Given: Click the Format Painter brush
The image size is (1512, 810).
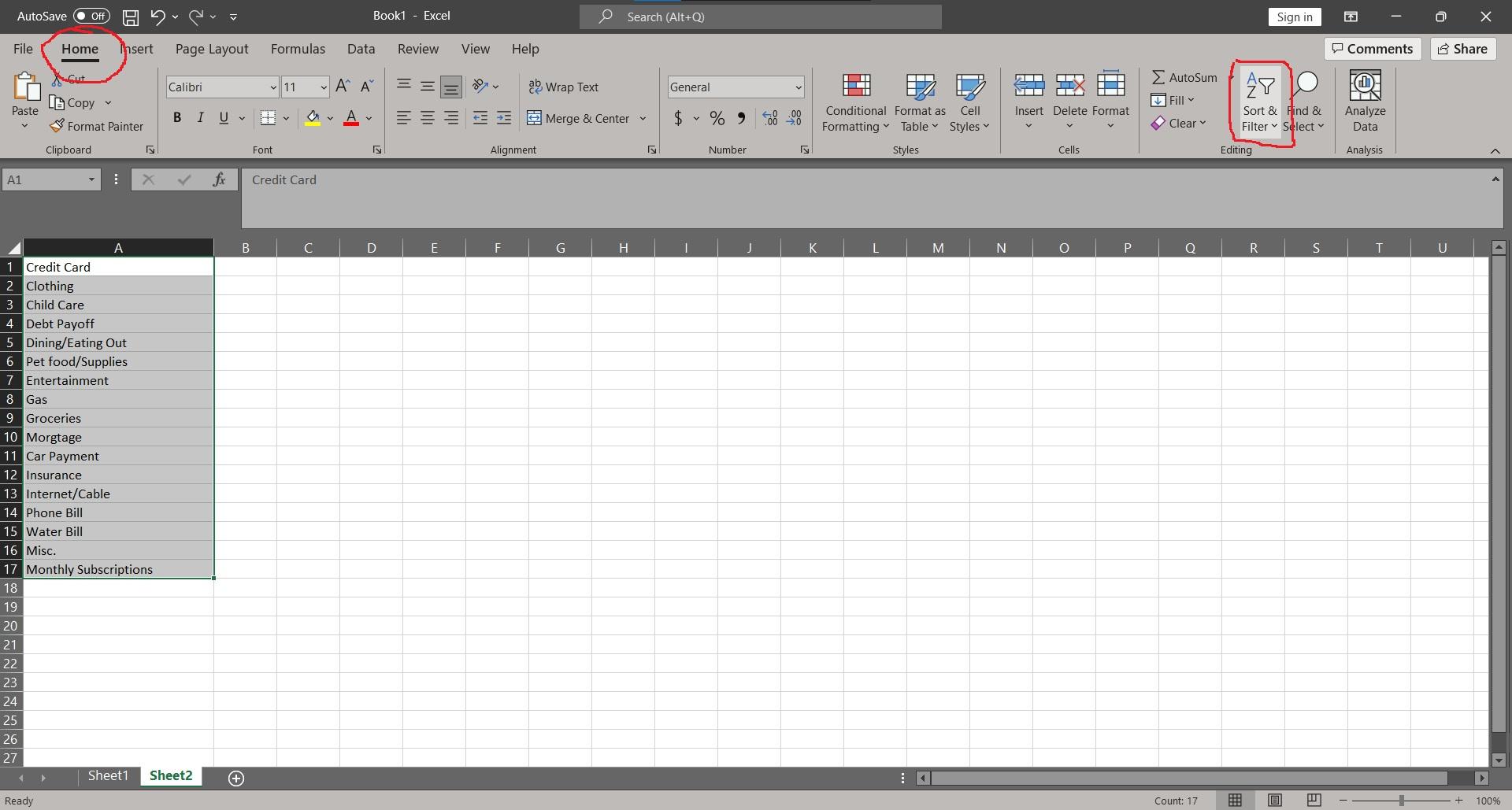Looking at the screenshot, I should coord(97,126).
